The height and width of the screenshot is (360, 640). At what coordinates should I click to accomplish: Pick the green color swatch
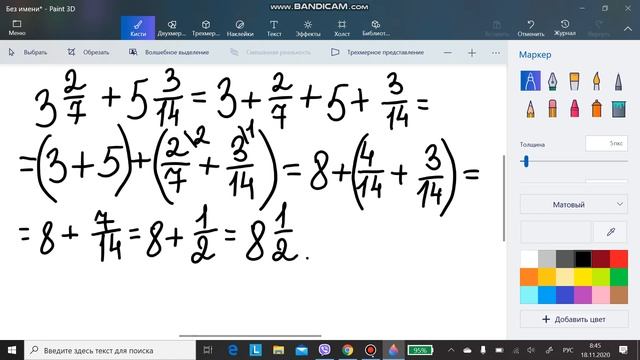click(619, 277)
